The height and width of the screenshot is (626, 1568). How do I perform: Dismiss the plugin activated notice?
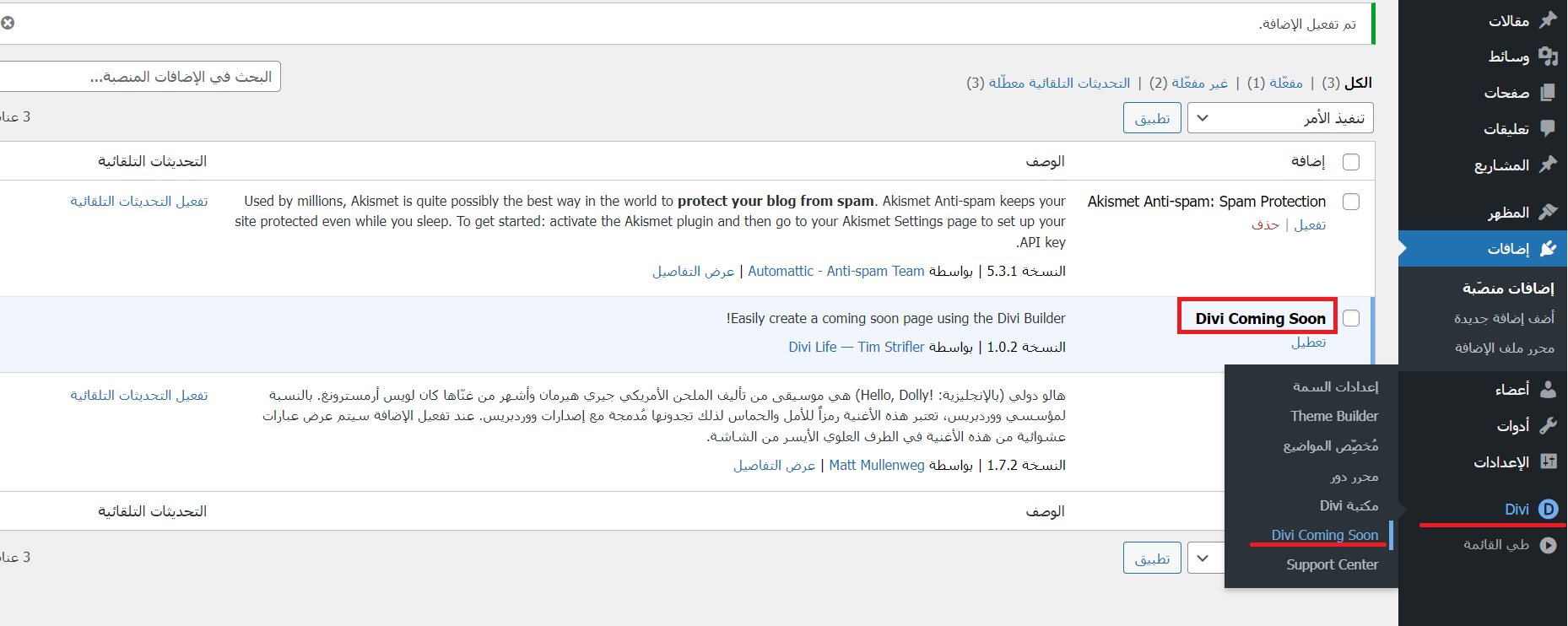[8, 23]
